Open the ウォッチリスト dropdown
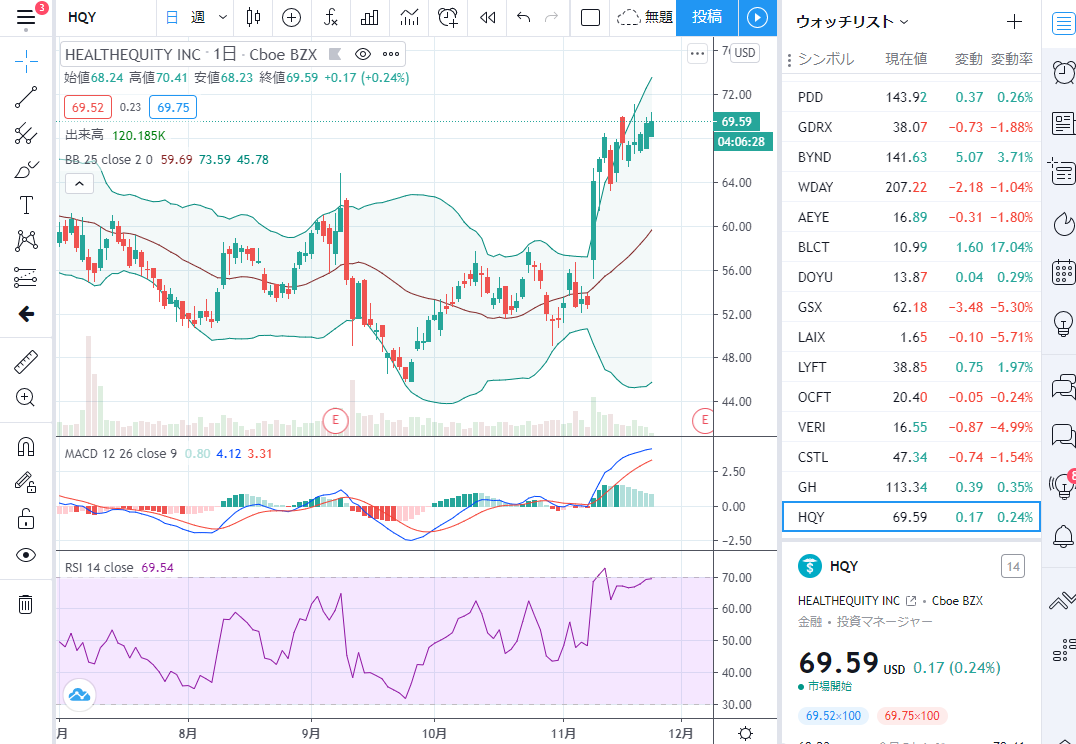Viewport: 1076px width, 744px height. 852,22
